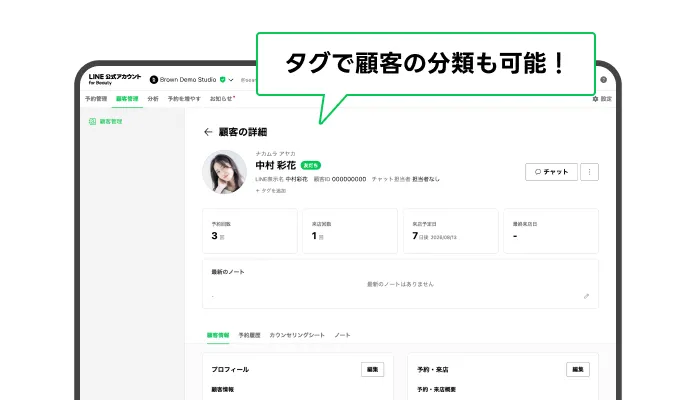
Task: Click the LINE表示名 中村彩花 text
Action: [281, 179]
